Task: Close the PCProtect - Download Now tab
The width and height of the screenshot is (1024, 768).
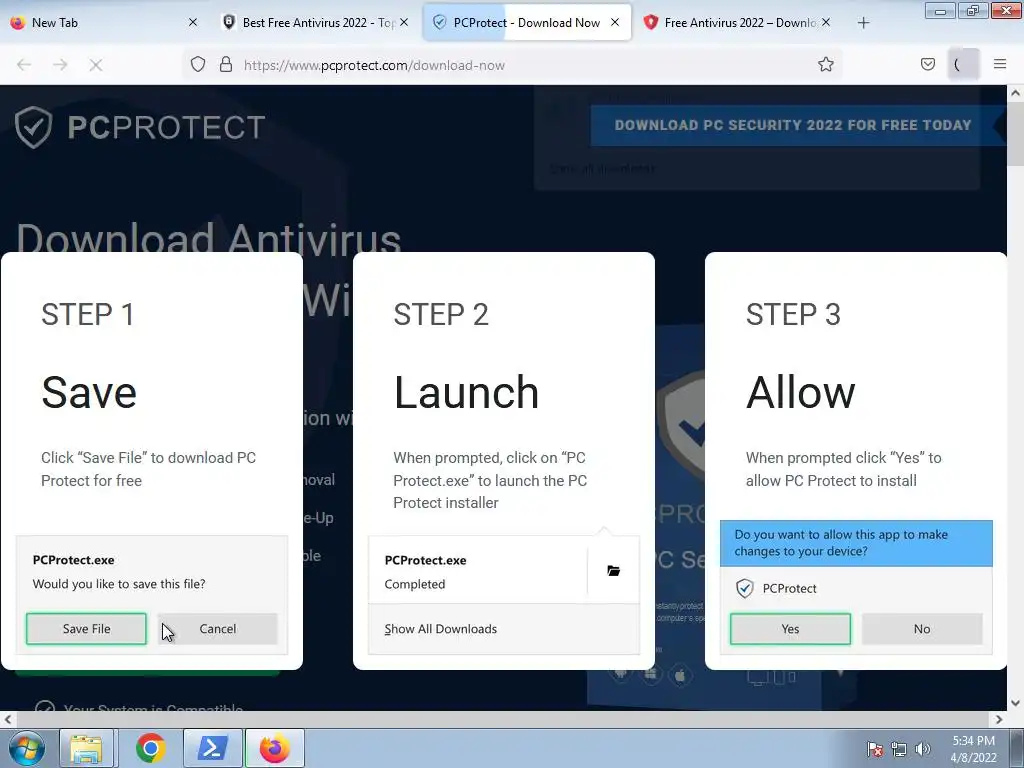Action: pyautogui.click(x=615, y=23)
